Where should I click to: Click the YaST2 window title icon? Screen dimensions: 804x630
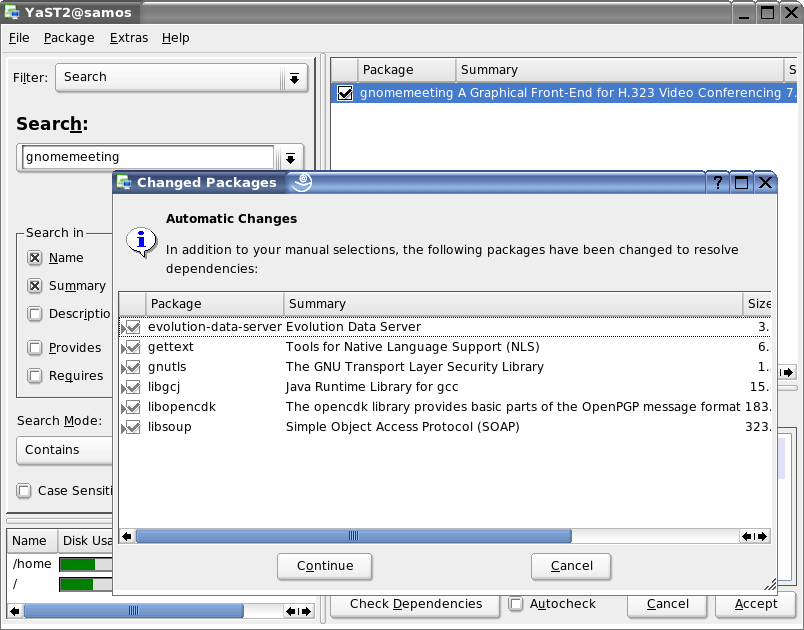[x=12, y=12]
